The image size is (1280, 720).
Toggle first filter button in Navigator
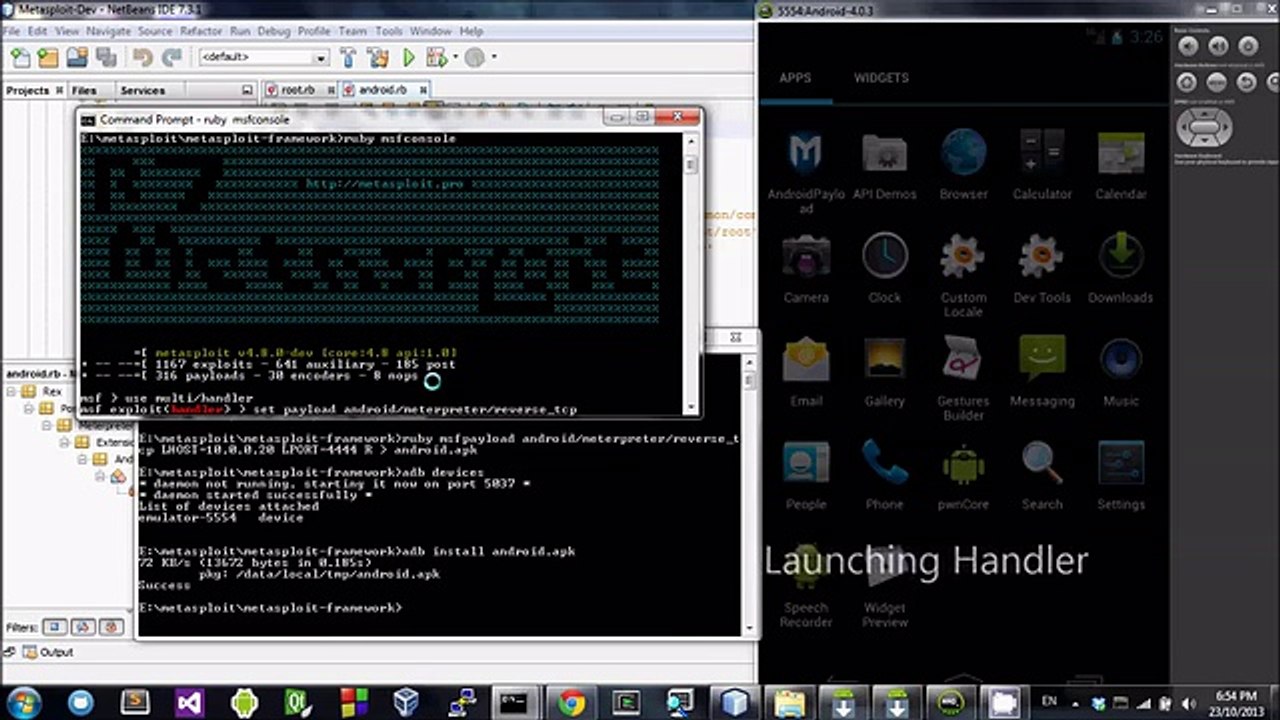tap(54, 627)
